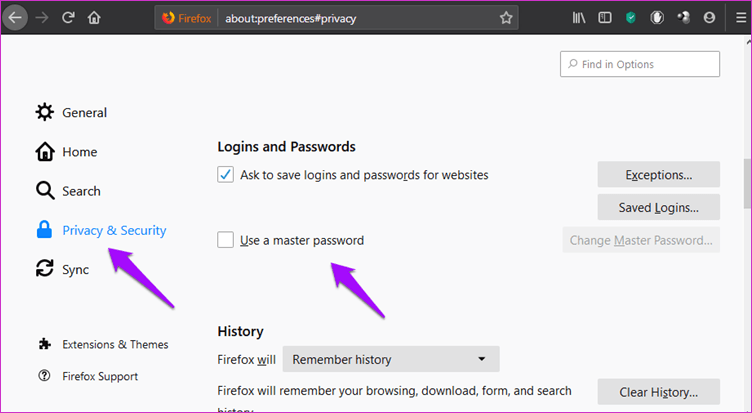View the Saved Logins… button

point(658,207)
